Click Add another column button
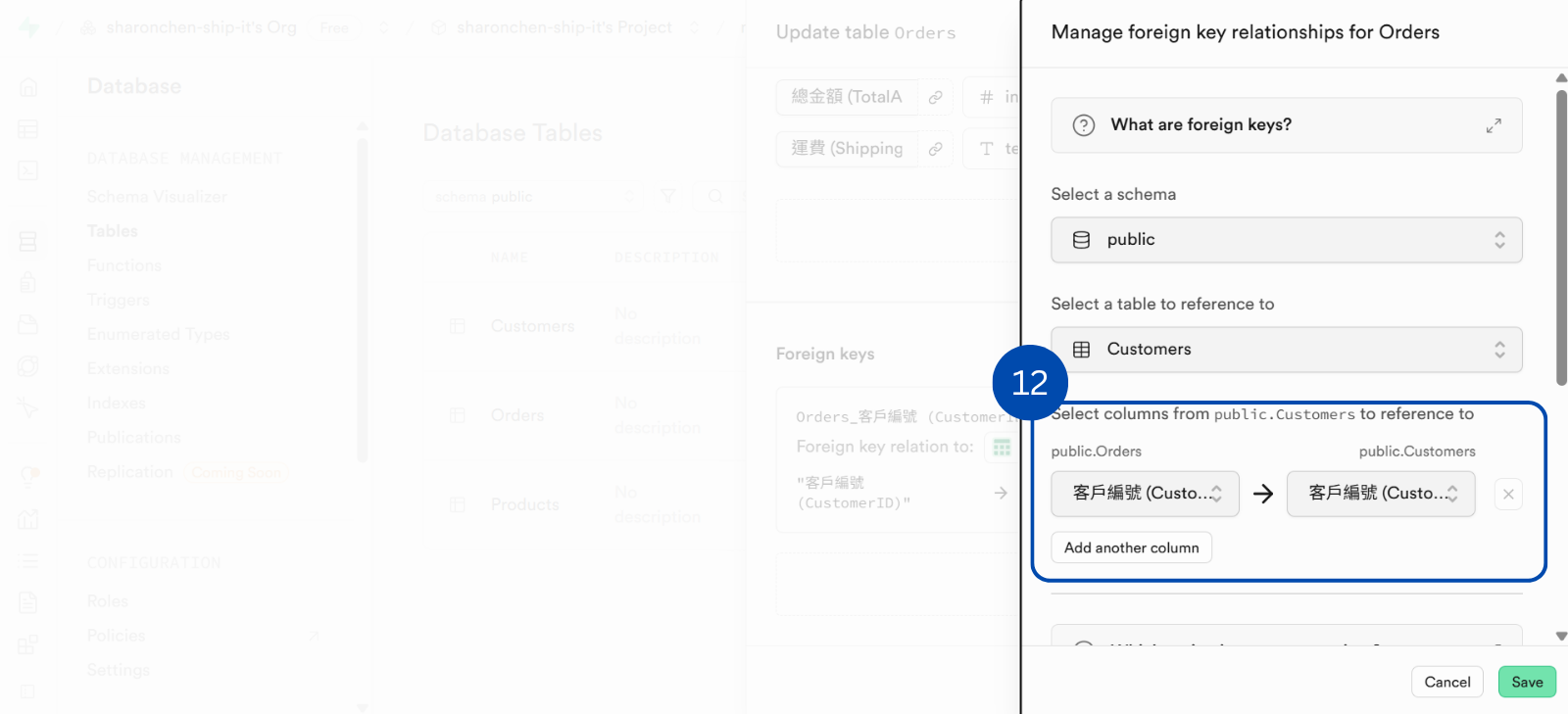1568x714 pixels. tap(1131, 547)
